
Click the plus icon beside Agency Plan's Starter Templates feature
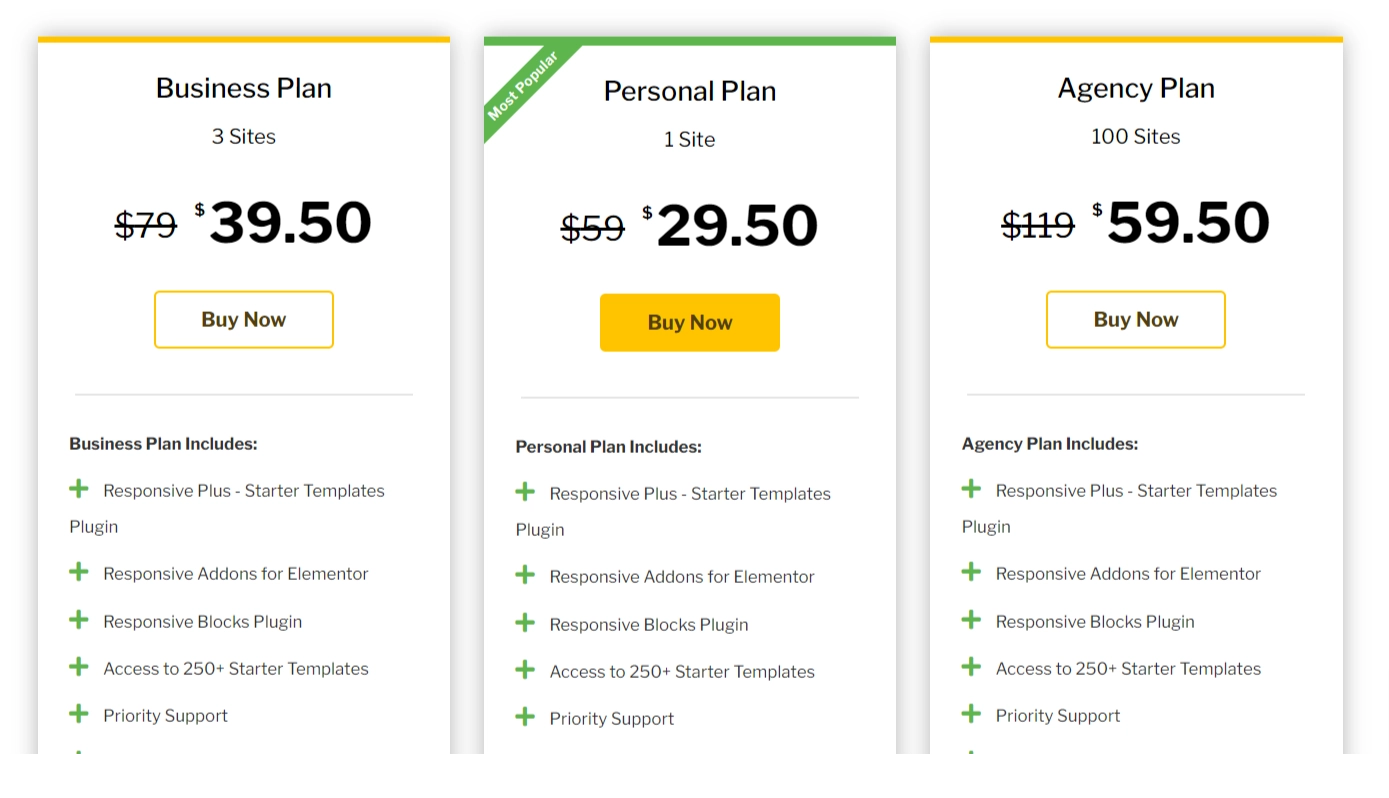972,666
